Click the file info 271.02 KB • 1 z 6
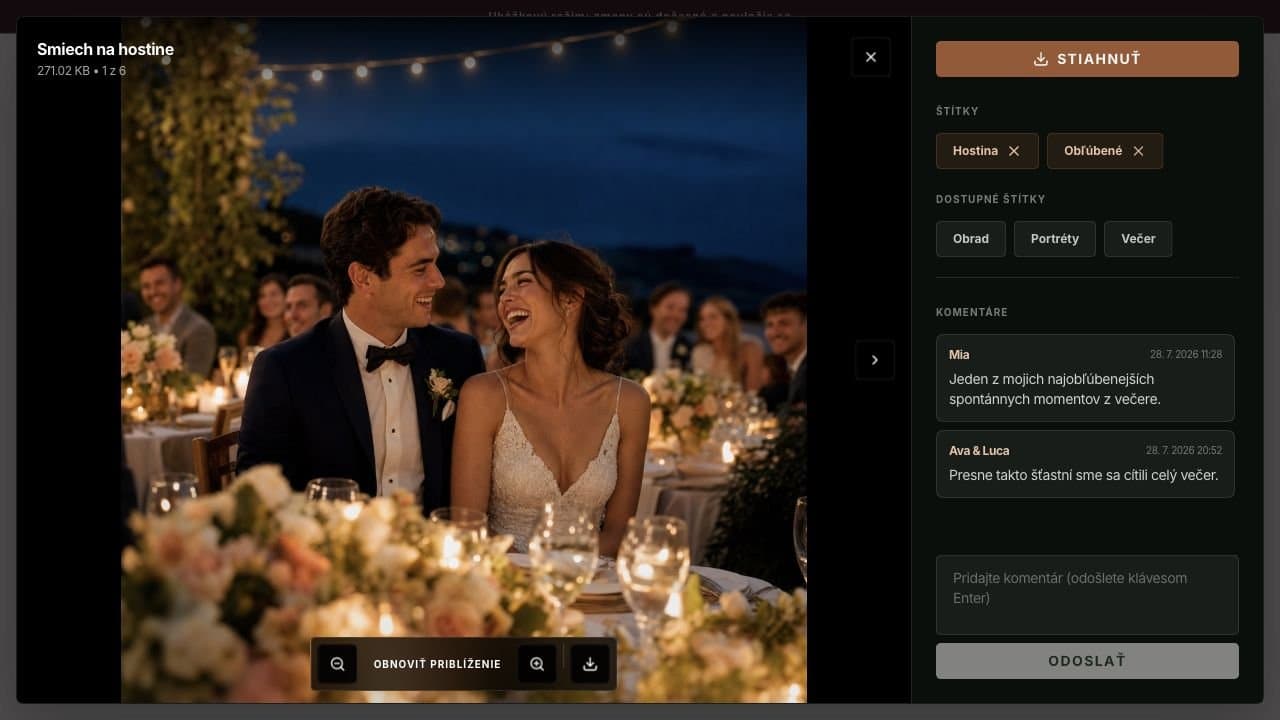The width and height of the screenshot is (1280, 720). click(81, 71)
